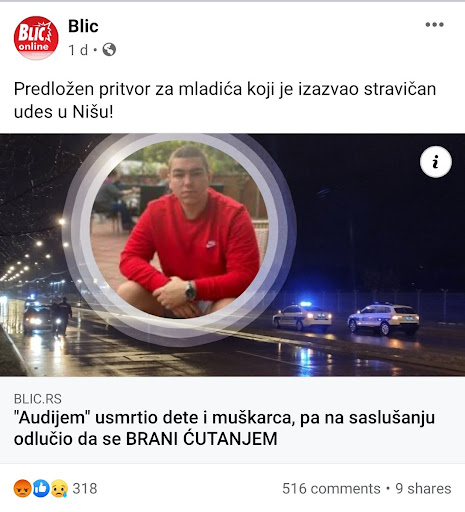Click the police cars in article image
This screenshot has height=512, width=465.
tap(346, 318)
